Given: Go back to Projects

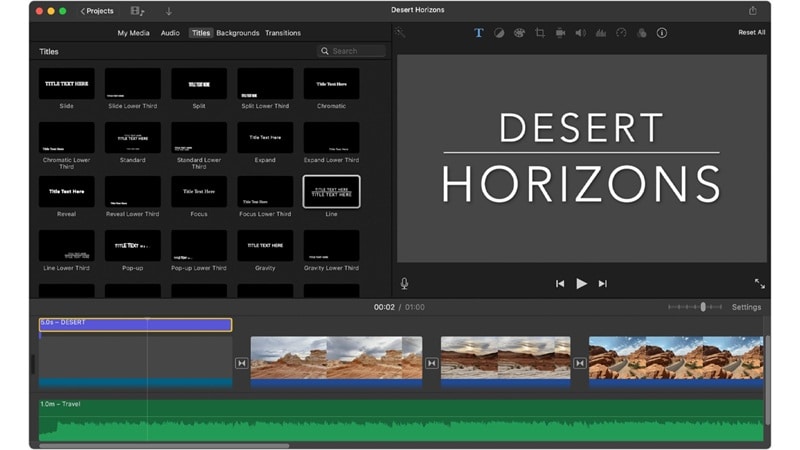Looking at the screenshot, I should point(97,11).
